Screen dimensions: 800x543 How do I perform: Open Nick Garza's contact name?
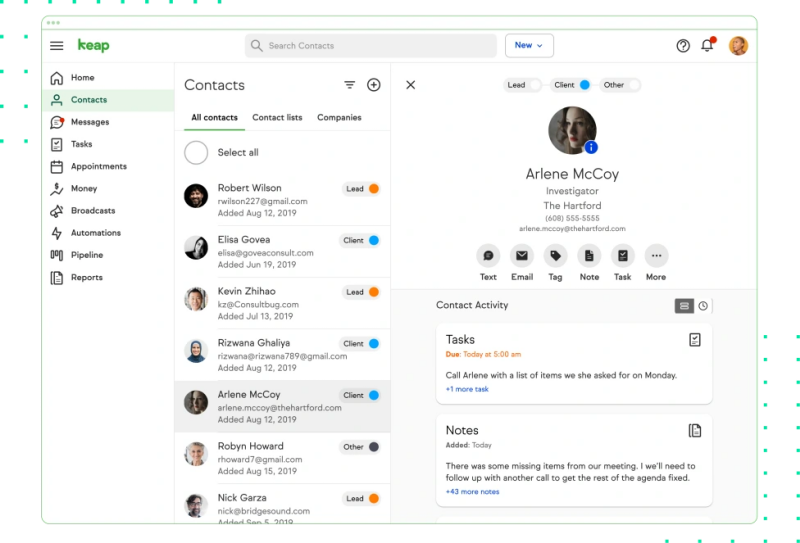[242, 498]
